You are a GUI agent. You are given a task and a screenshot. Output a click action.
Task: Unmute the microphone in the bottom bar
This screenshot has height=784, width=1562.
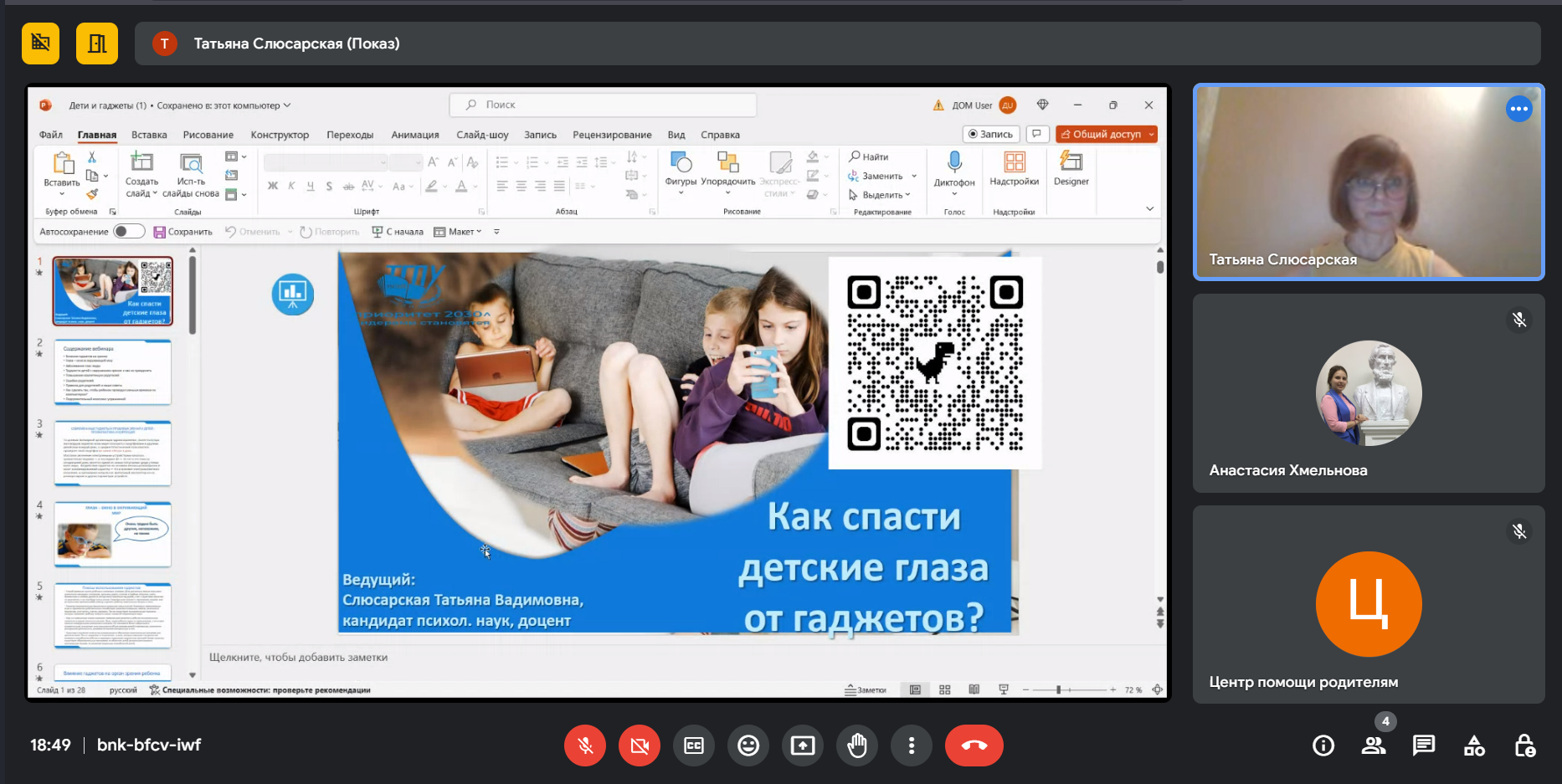[585, 746]
